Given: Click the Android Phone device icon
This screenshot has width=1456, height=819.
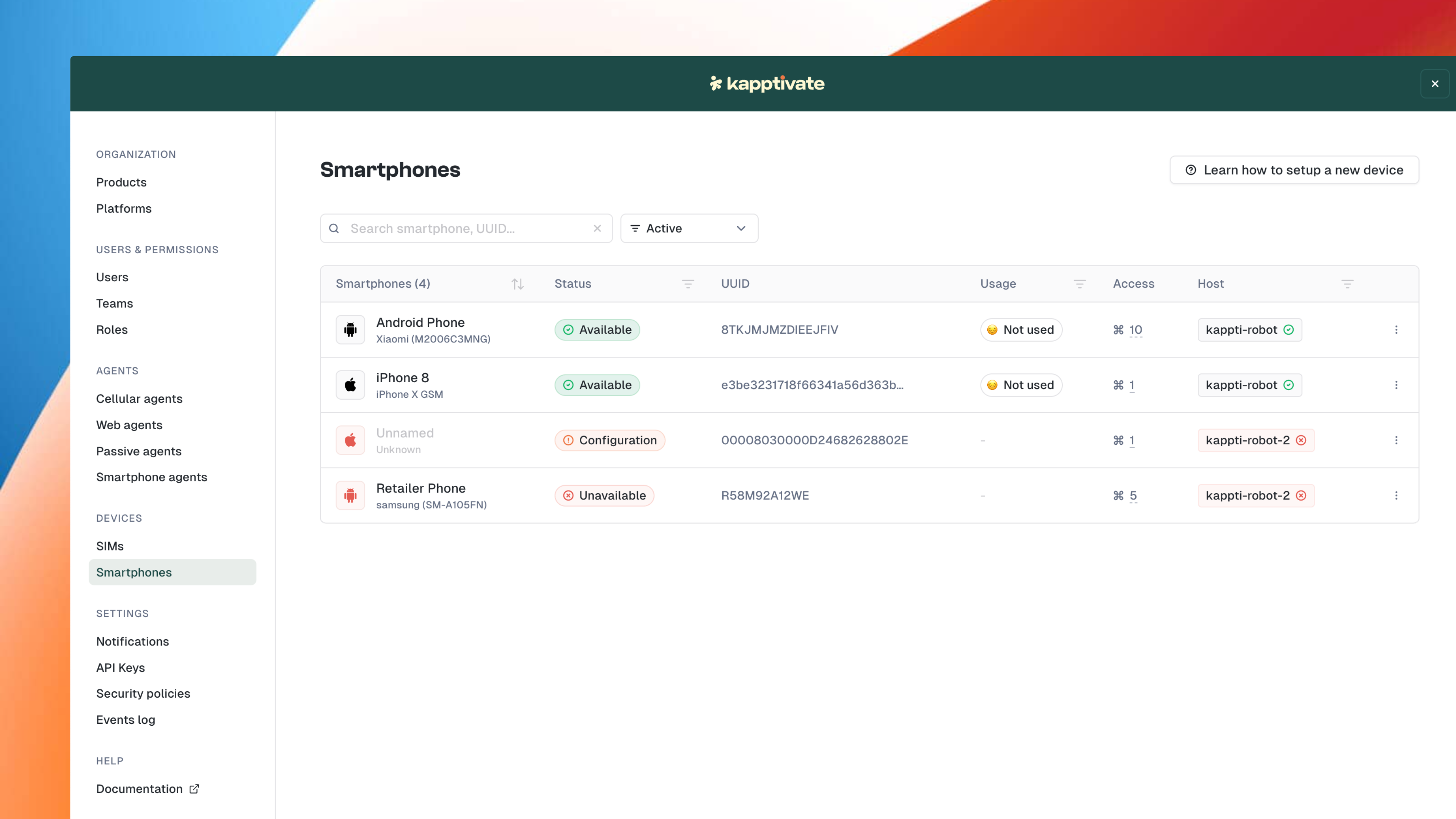Looking at the screenshot, I should 350,329.
